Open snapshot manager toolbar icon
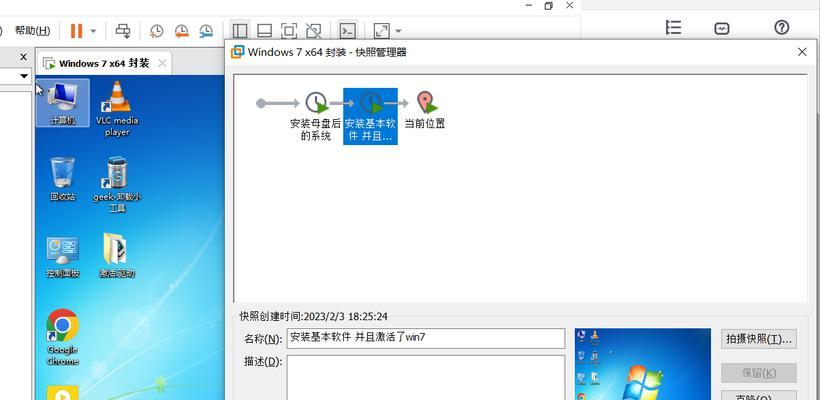 [x=206, y=31]
